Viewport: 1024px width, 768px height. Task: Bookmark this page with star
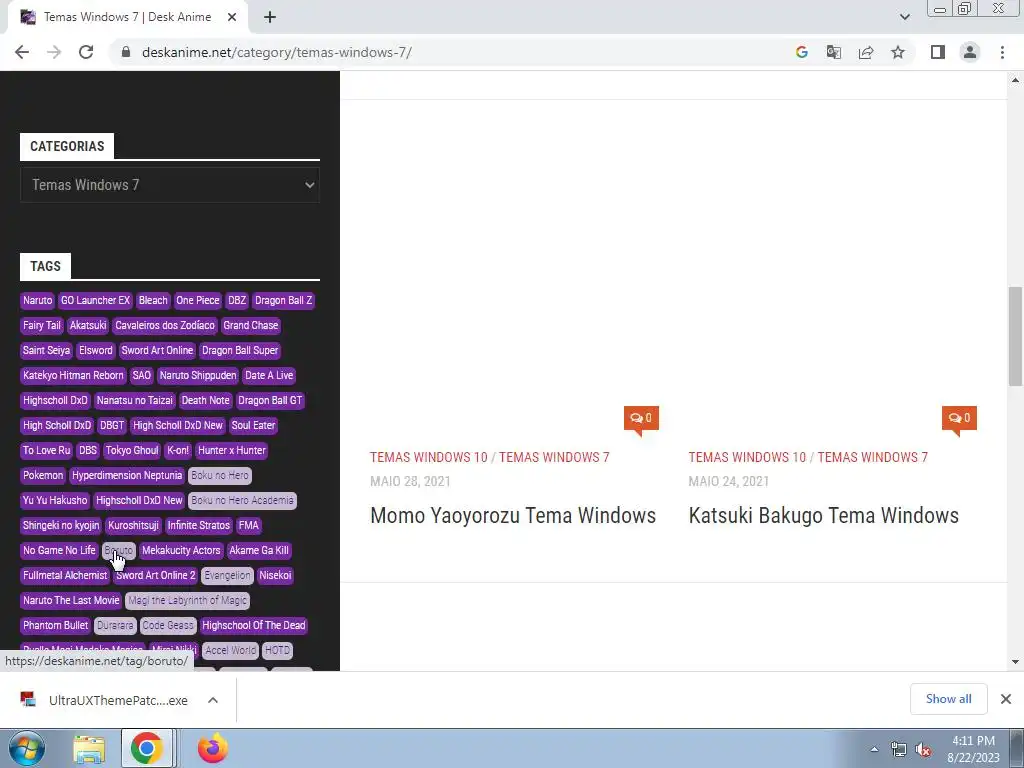(898, 52)
